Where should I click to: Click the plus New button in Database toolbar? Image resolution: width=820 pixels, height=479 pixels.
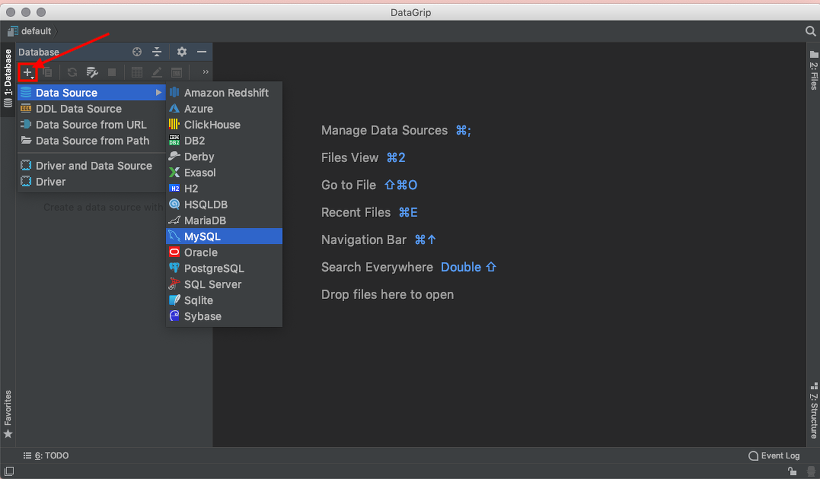(x=28, y=72)
